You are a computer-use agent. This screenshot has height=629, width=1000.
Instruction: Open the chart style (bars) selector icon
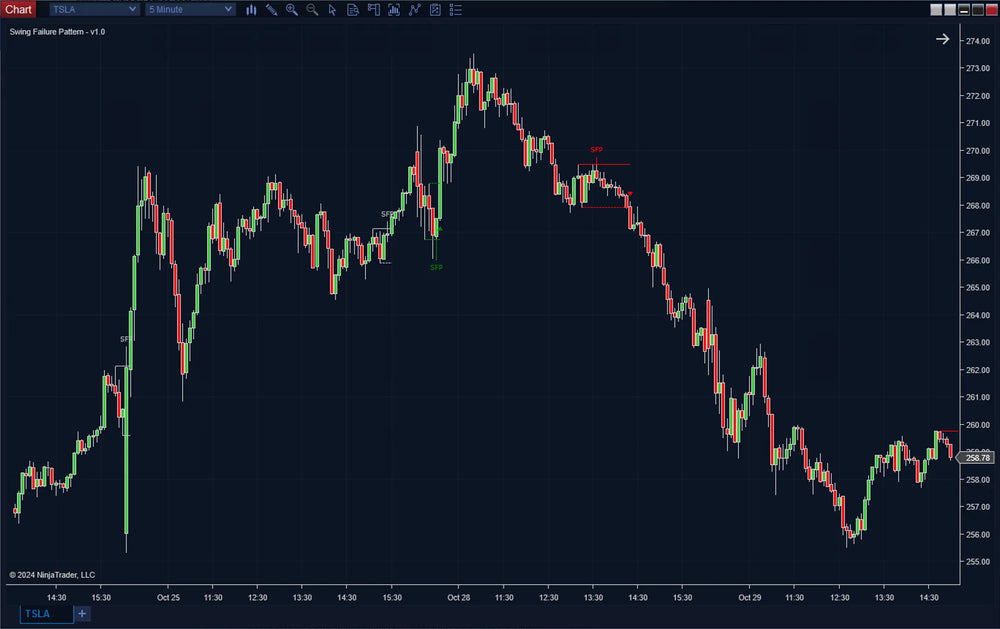coord(251,9)
